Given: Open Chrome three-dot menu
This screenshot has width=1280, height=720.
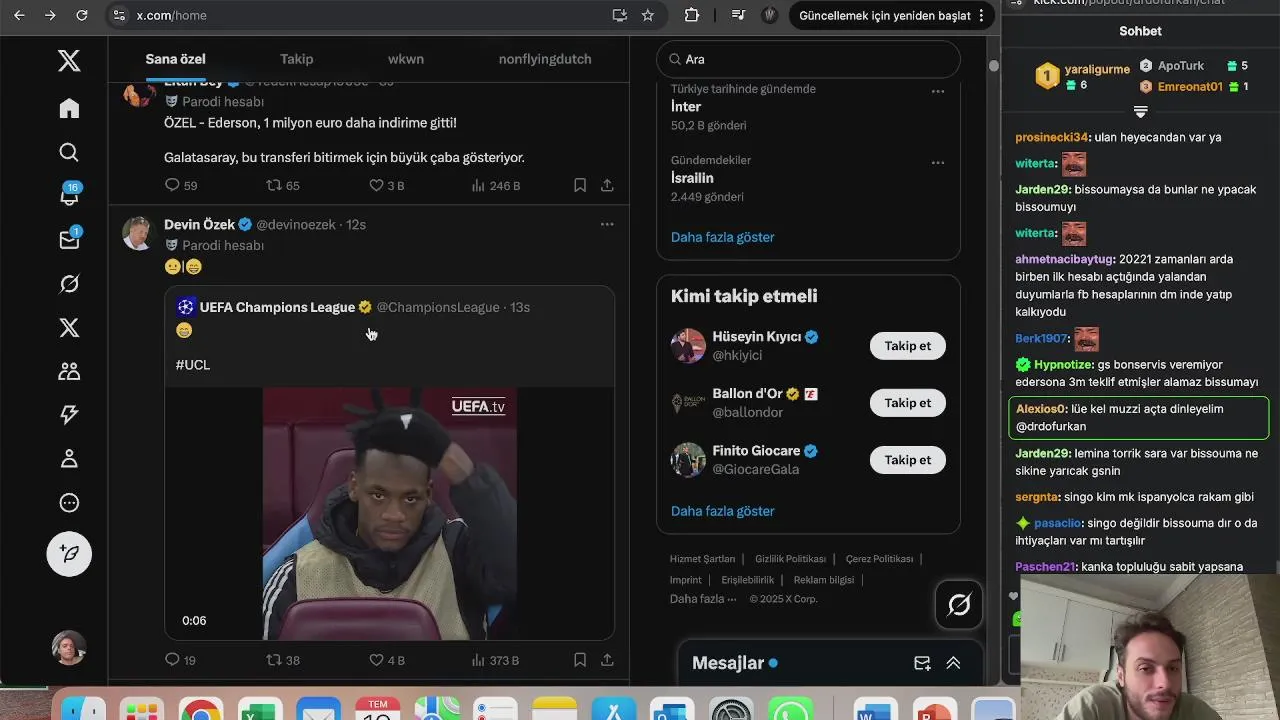Looking at the screenshot, I should 981,15.
